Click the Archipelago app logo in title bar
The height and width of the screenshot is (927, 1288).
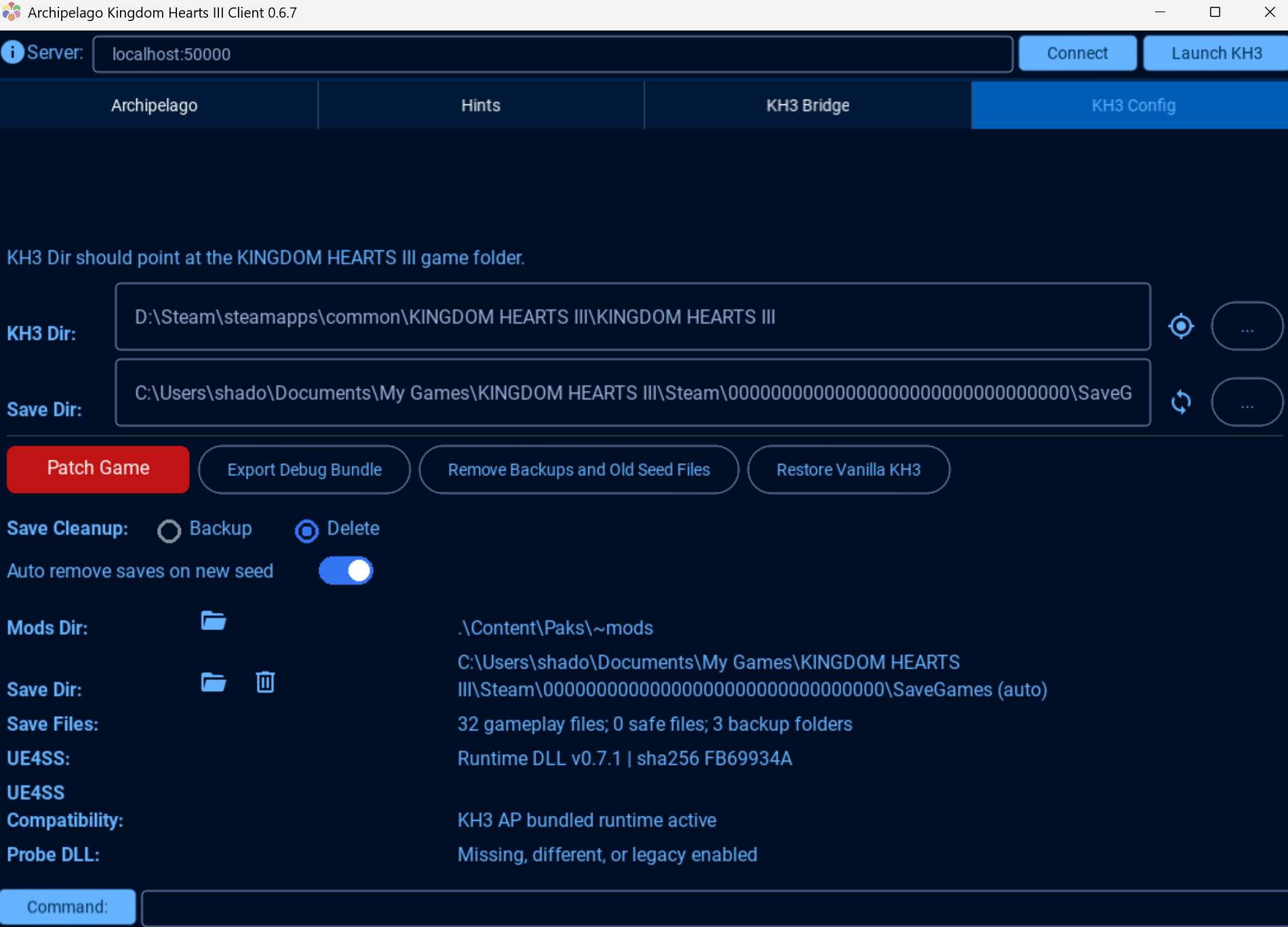pos(12,12)
